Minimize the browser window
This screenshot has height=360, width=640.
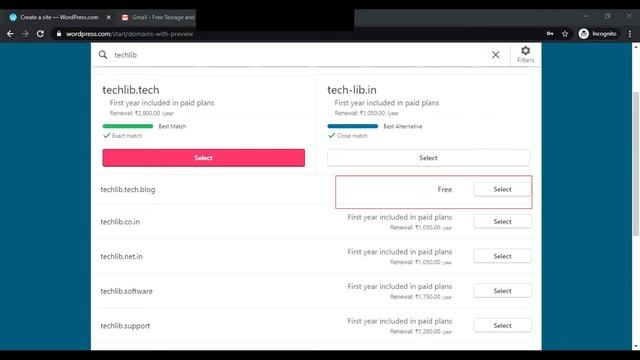[586, 16]
